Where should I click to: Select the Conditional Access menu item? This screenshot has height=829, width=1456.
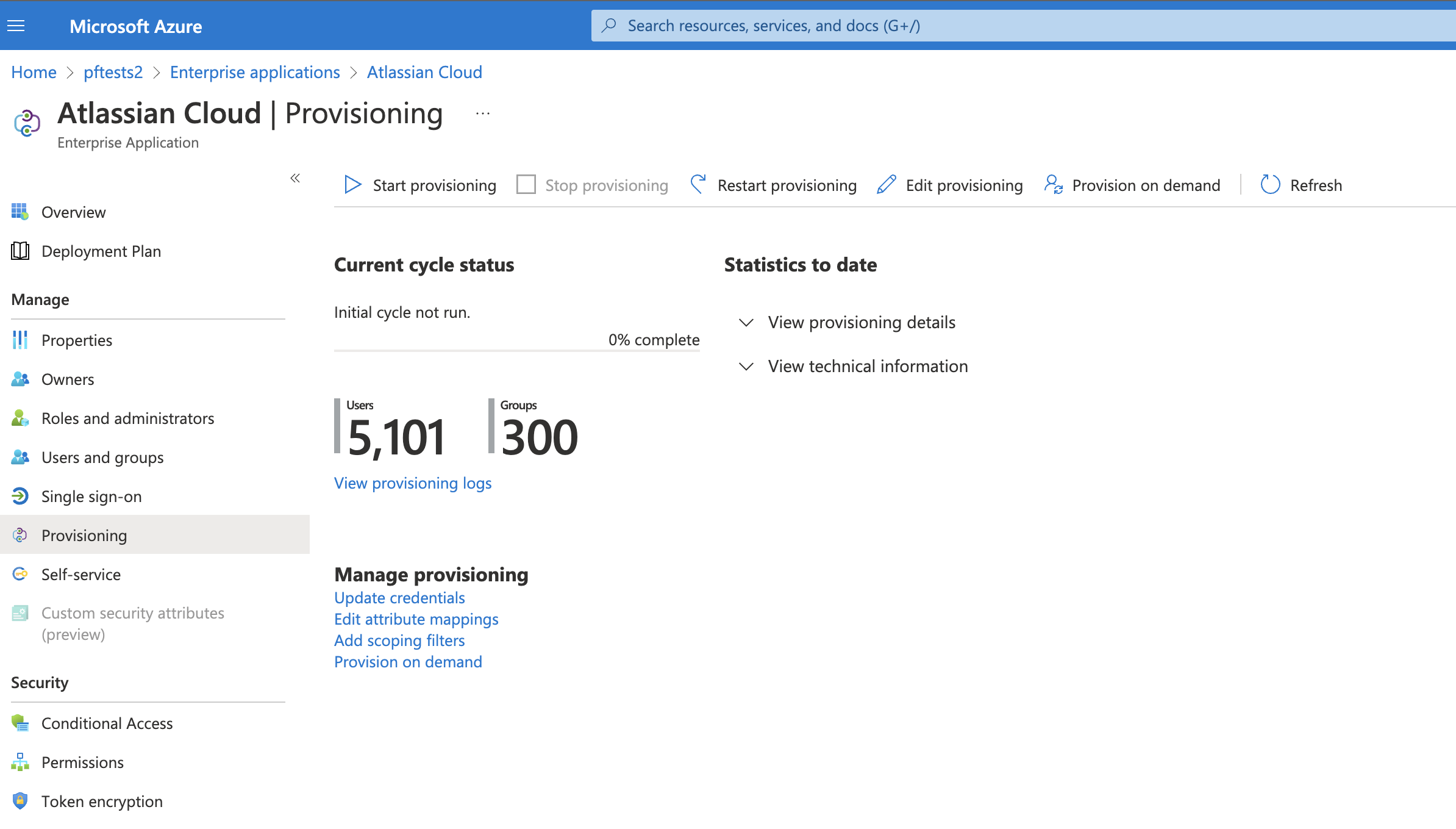[107, 723]
